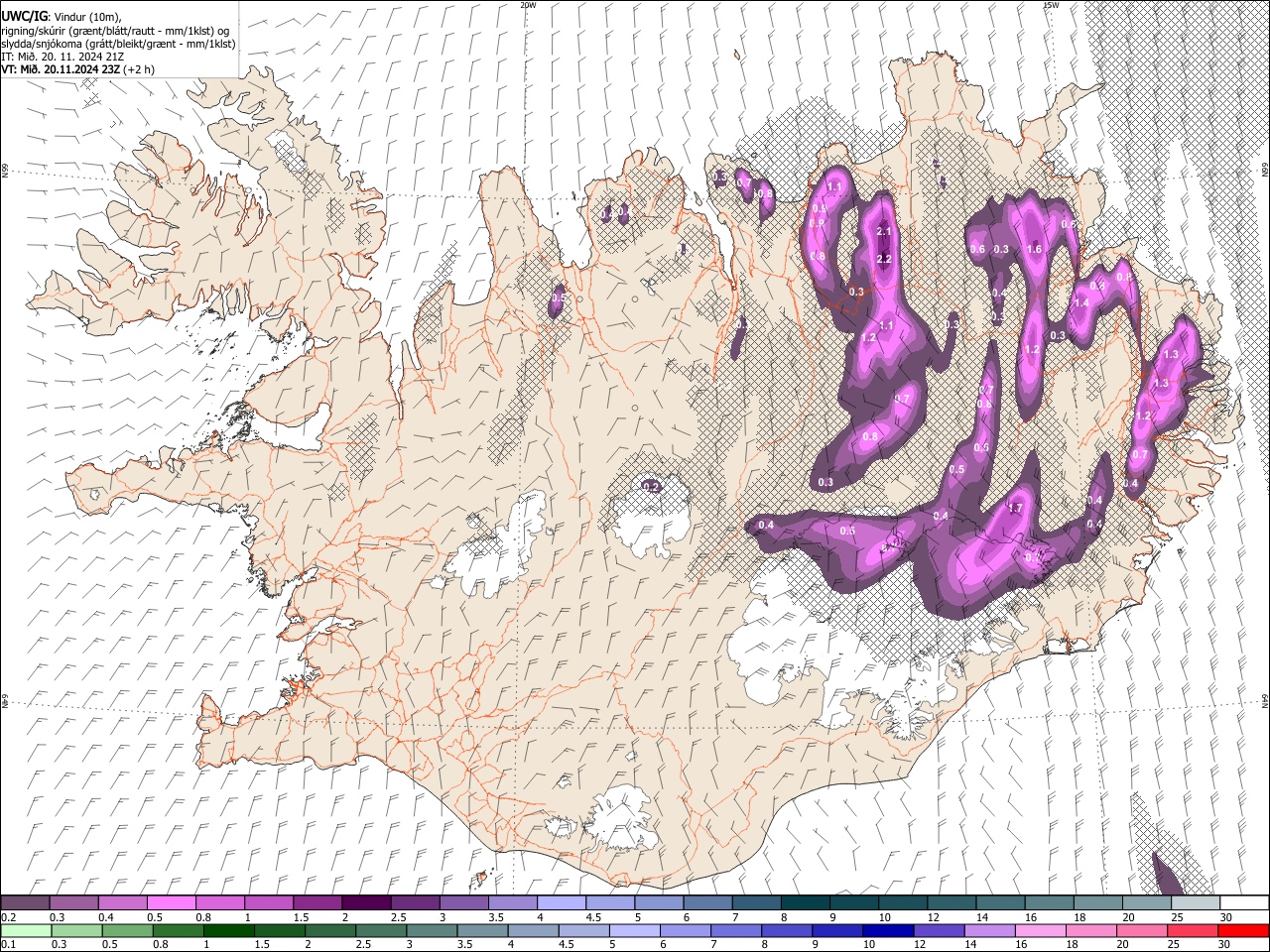Click the 'rigning/skúrir' legend description line
This screenshot has height=952, width=1270.
pos(115,31)
